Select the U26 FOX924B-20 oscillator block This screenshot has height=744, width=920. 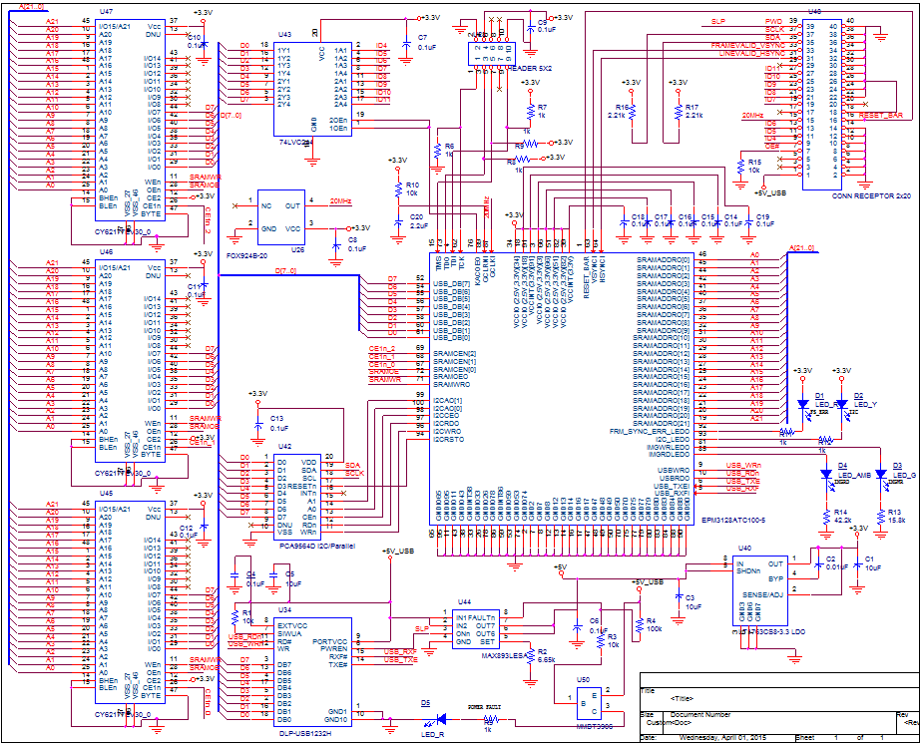coord(282,217)
